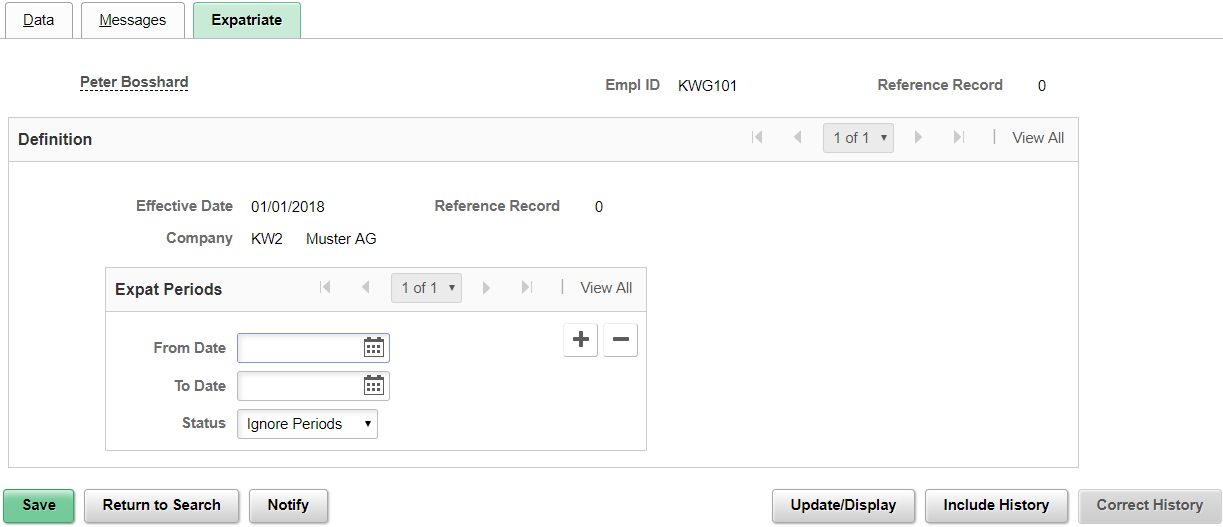Show next row in Expat Periods

[x=487, y=288]
